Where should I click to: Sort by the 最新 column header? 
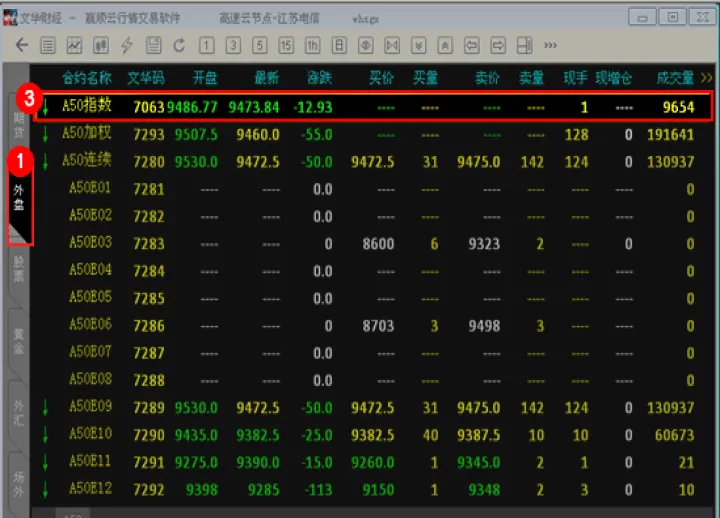point(266,77)
